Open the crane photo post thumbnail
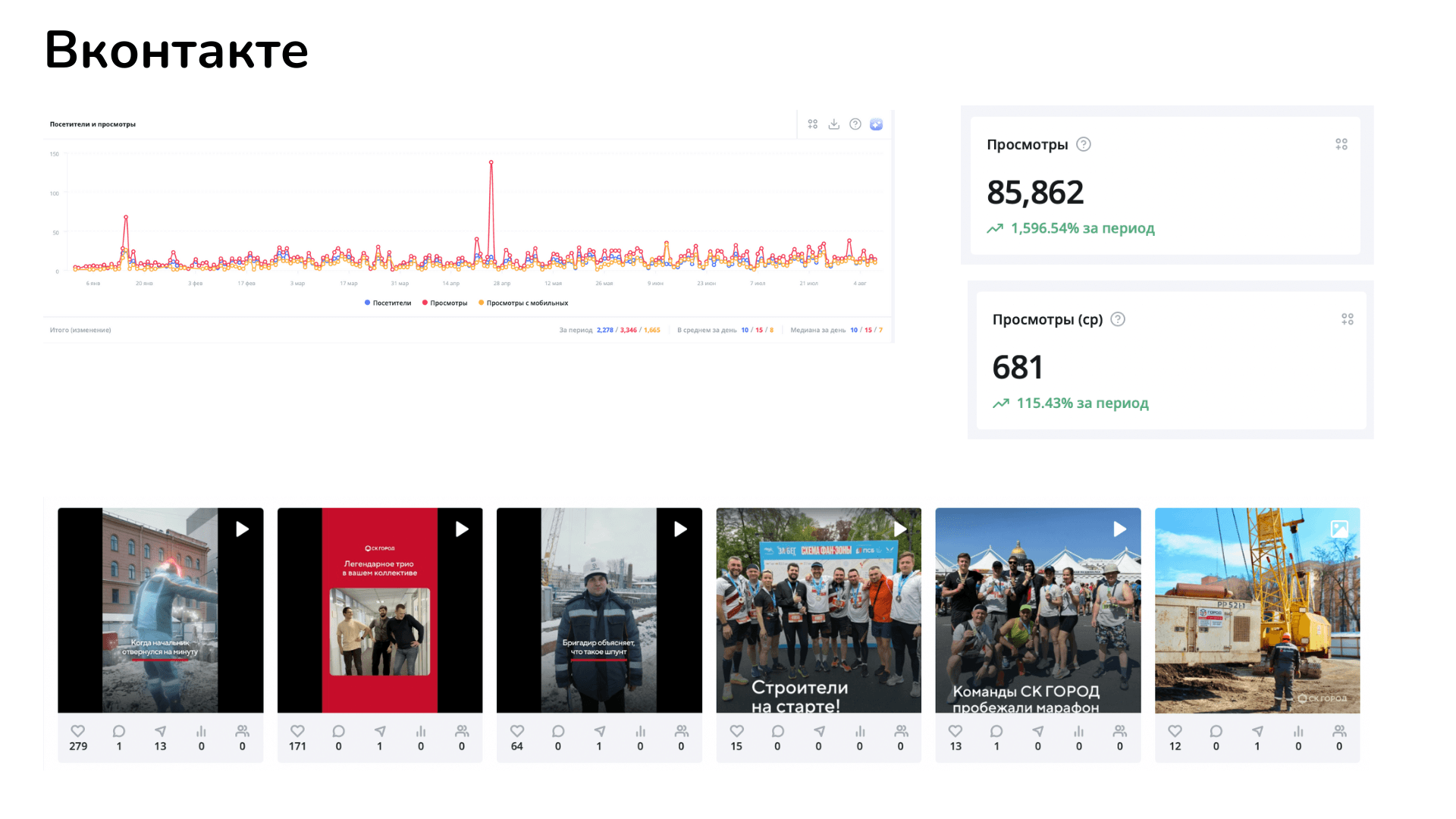 pyautogui.click(x=1257, y=610)
